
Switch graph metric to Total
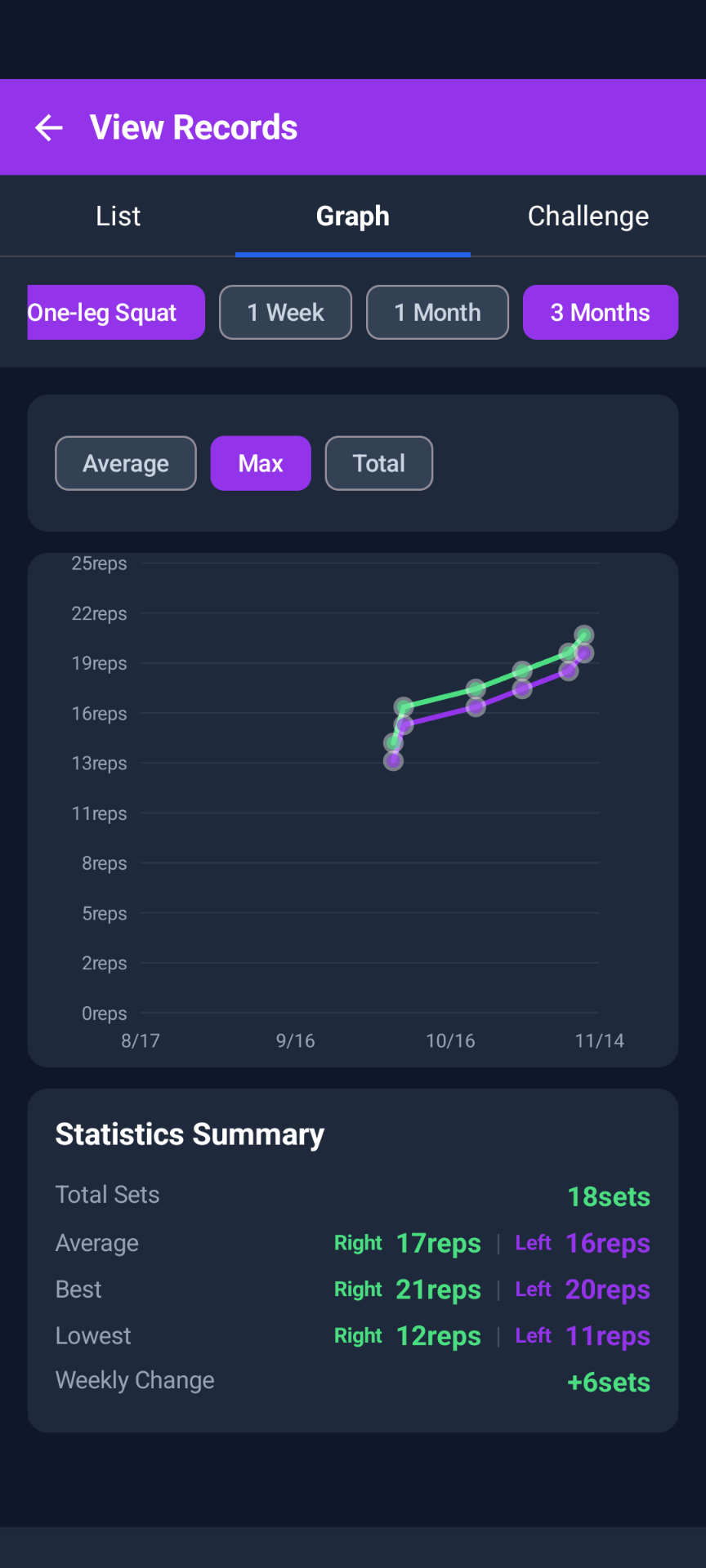click(x=378, y=463)
